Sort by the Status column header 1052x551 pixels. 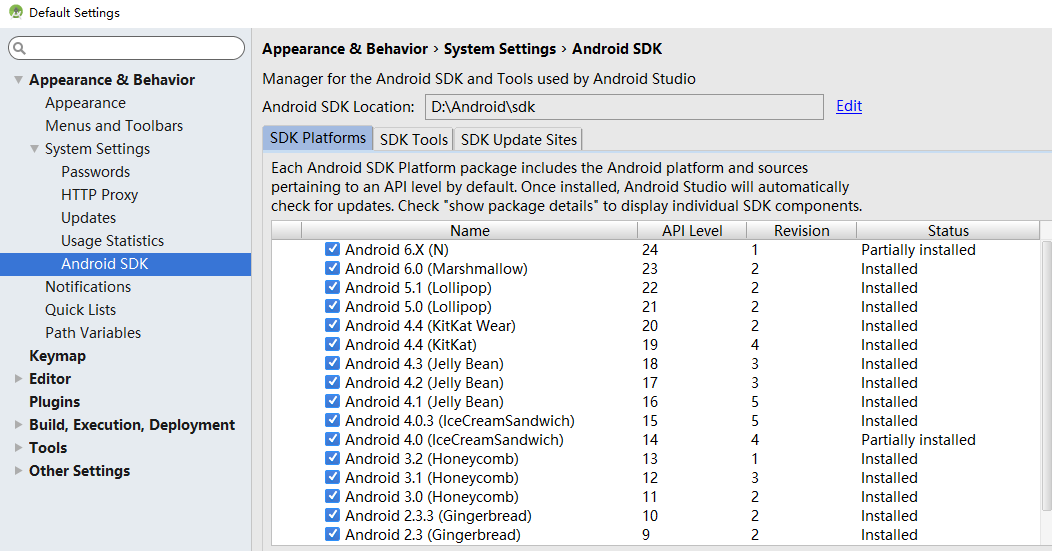coord(948,230)
